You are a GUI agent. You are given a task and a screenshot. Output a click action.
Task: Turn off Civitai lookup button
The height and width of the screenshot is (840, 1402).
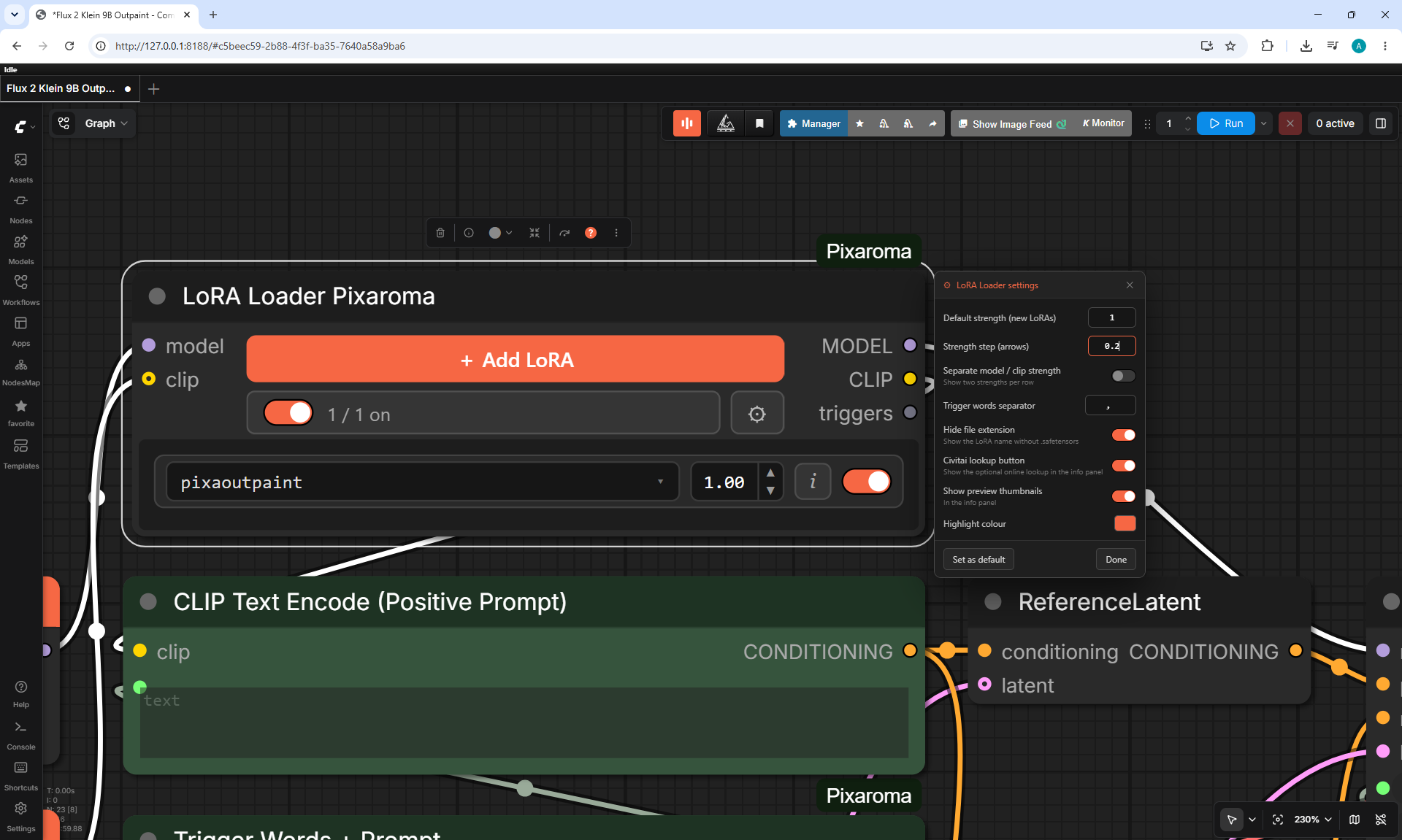(x=1123, y=466)
